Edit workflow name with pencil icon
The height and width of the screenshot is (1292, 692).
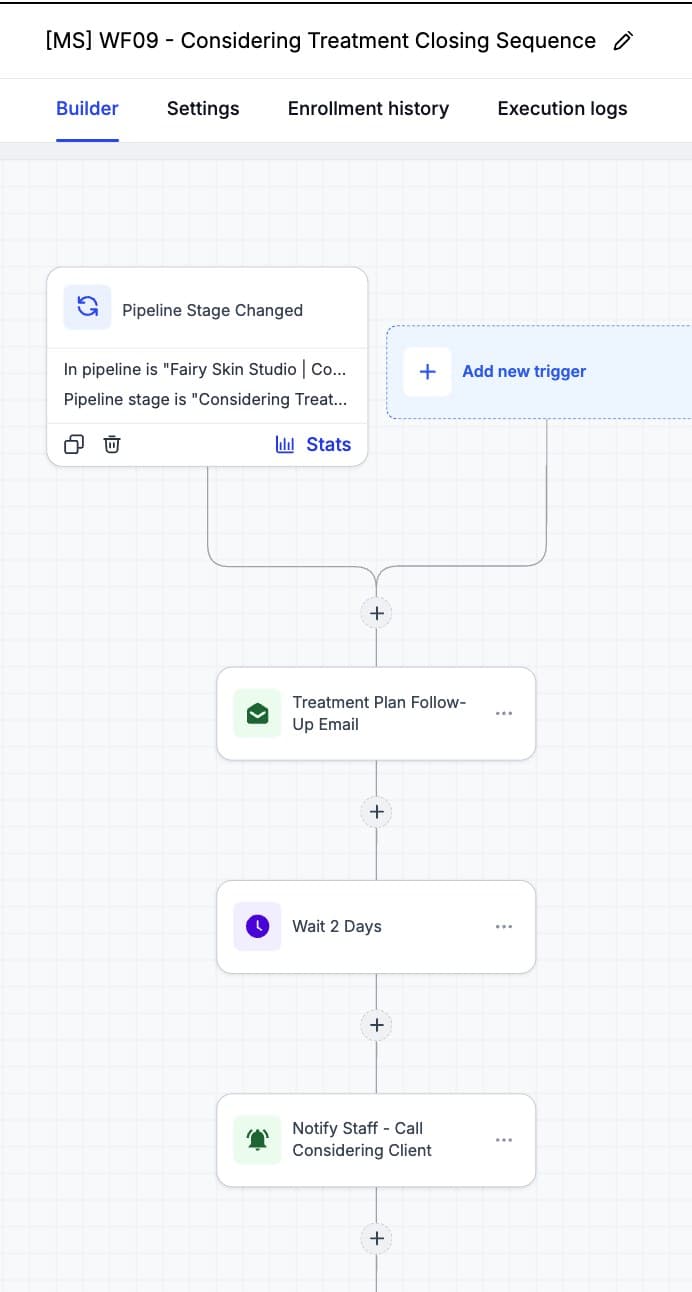pos(623,41)
